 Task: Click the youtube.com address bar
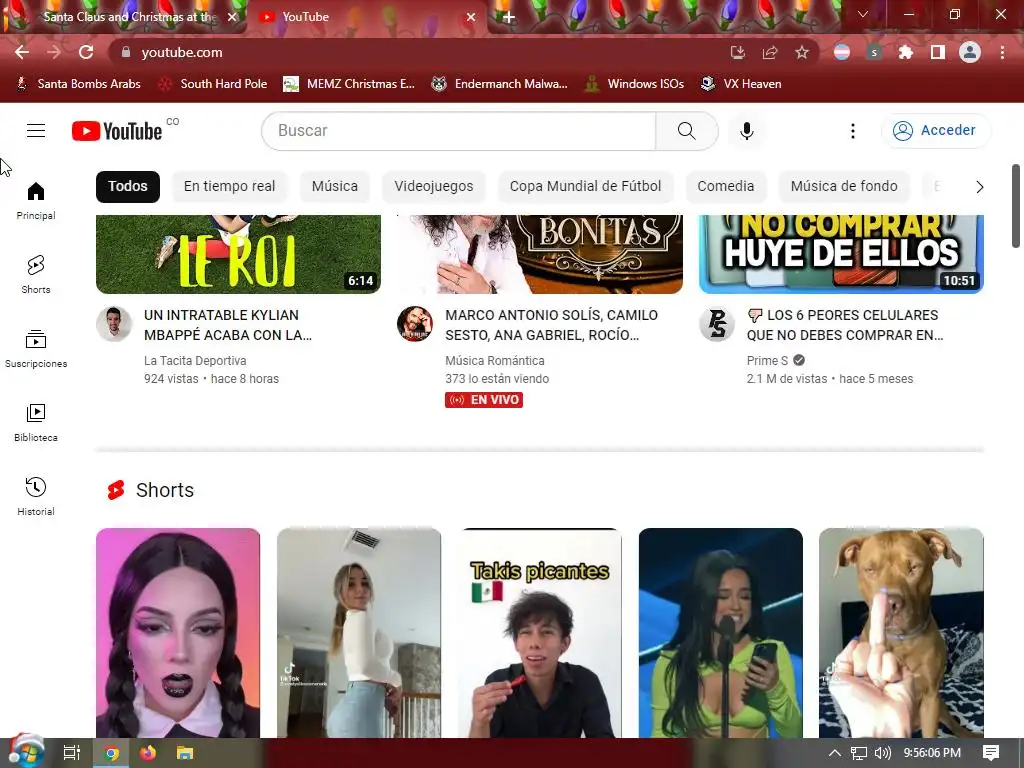click(418, 52)
